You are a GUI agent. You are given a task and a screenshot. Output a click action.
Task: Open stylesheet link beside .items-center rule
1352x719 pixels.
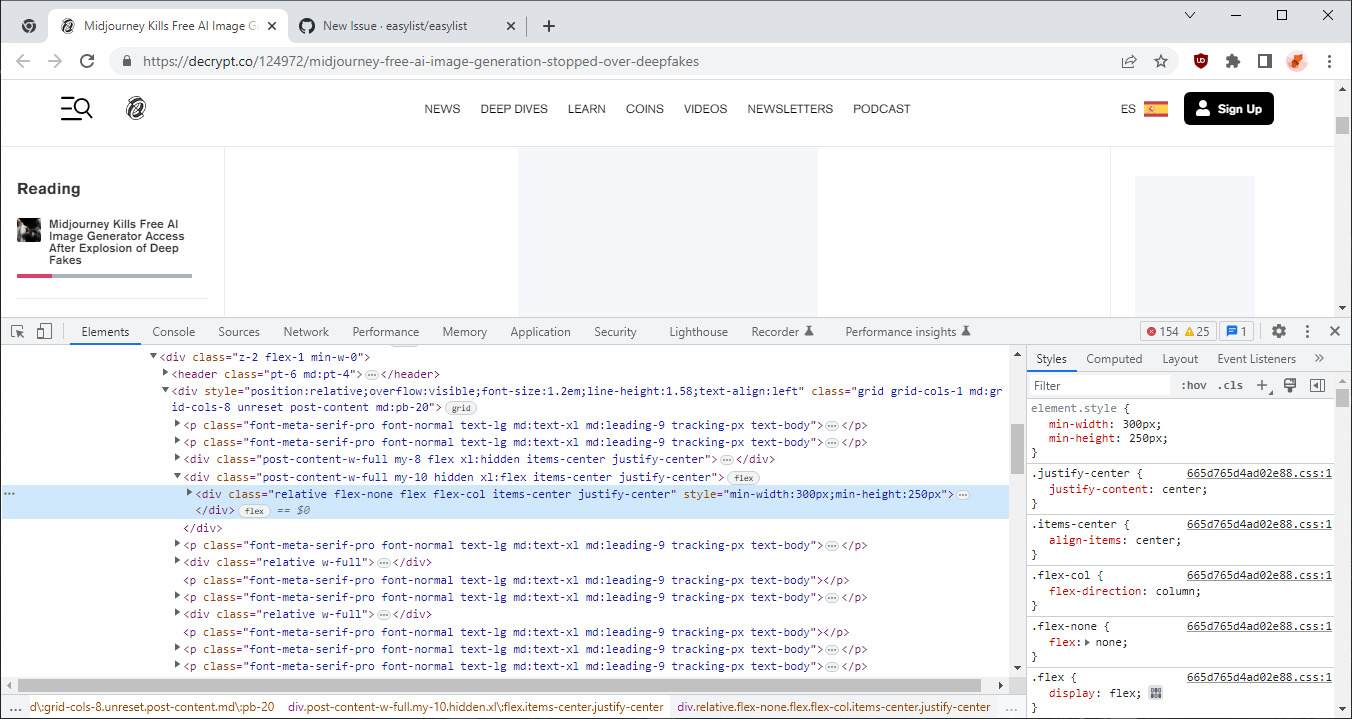tap(1259, 524)
